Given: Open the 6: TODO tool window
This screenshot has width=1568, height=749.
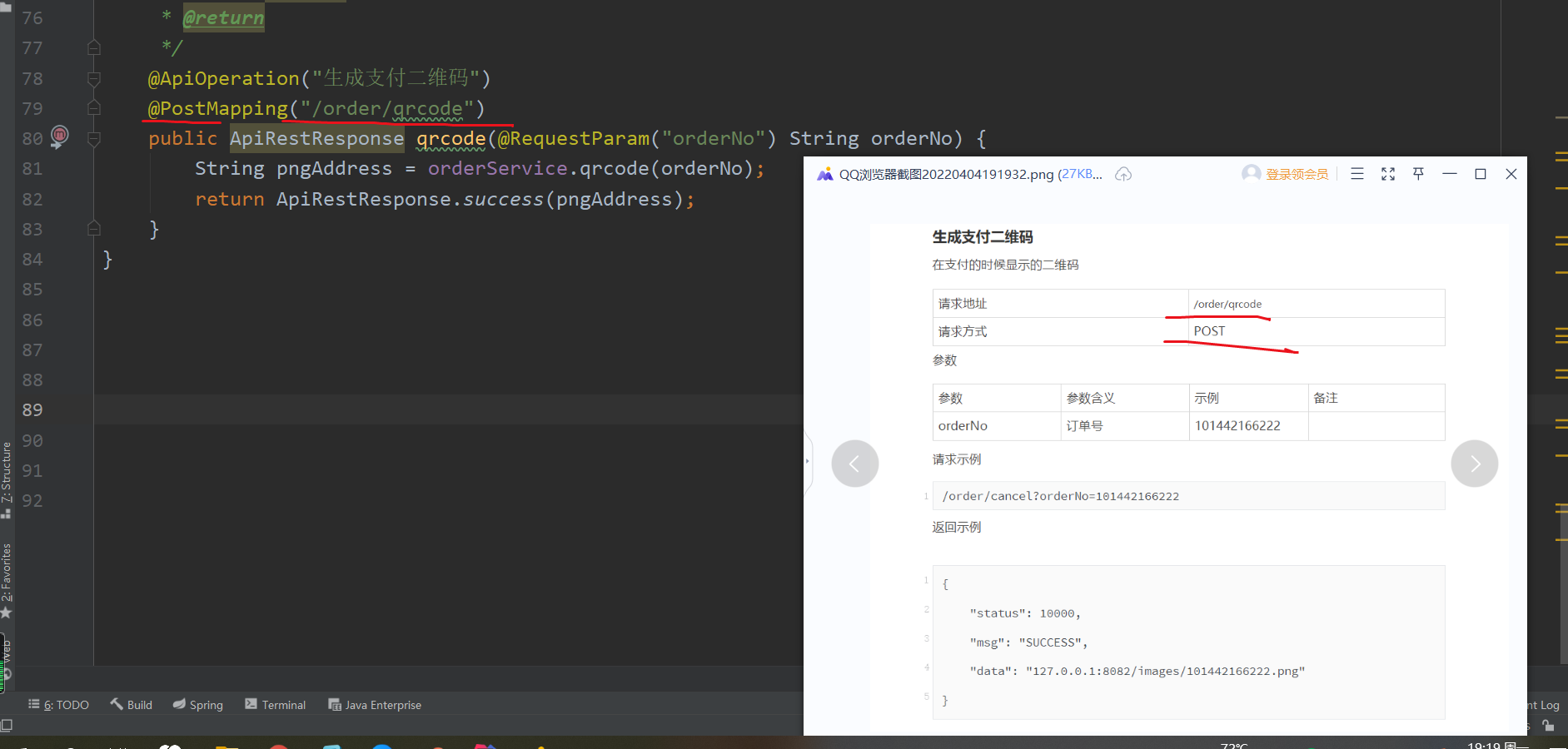Looking at the screenshot, I should [x=58, y=704].
